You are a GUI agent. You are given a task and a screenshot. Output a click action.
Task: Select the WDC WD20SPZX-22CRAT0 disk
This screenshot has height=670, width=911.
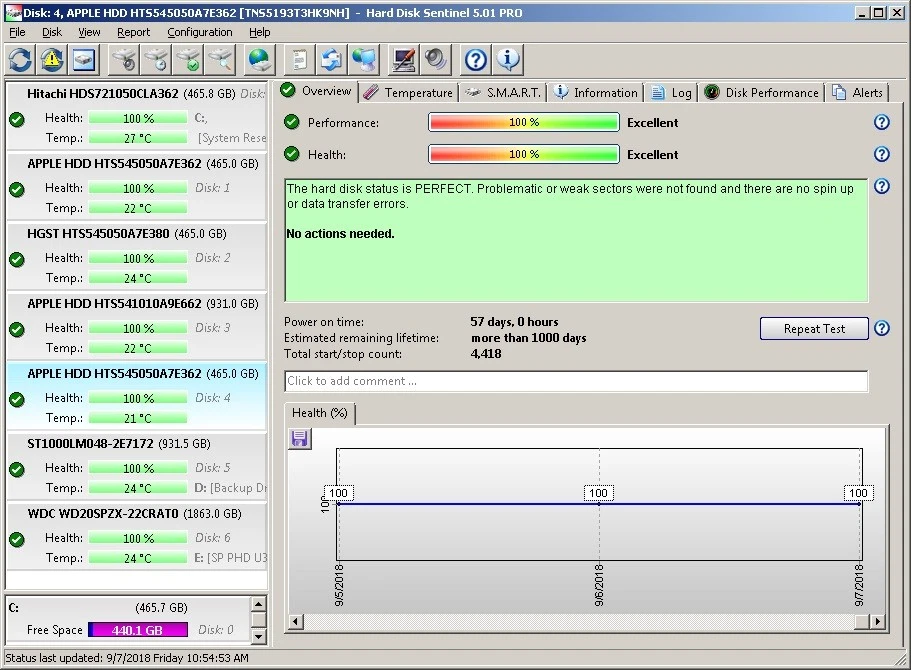click(x=102, y=514)
